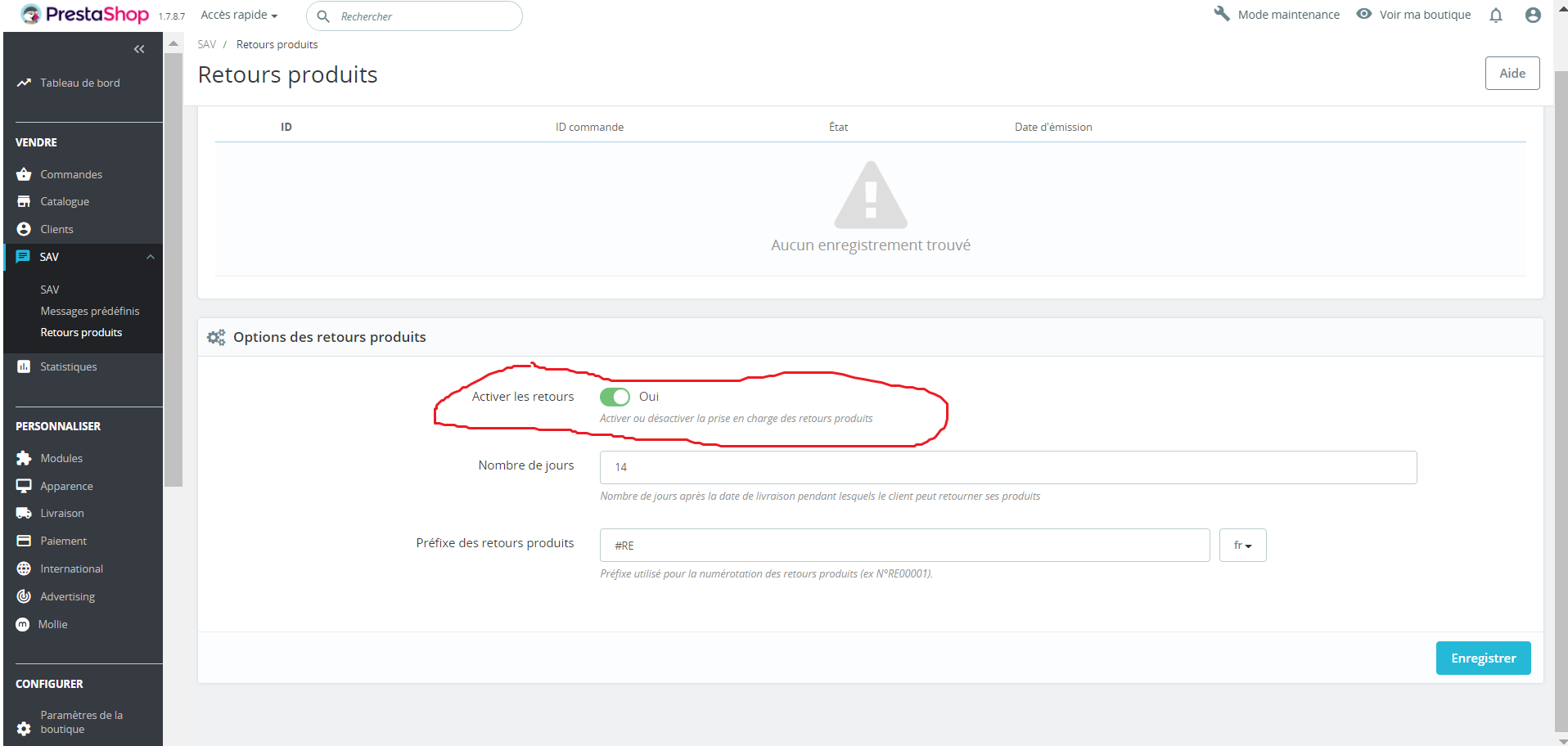The width and height of the screenshot is (1568, 746).
Task: Select Retours produits submenu item
Action: [x=81, y=332]
